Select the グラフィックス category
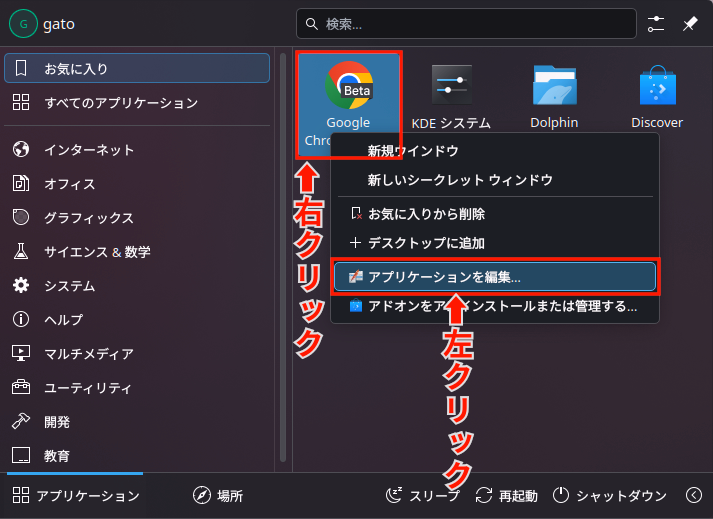 [x=137, y=217]
